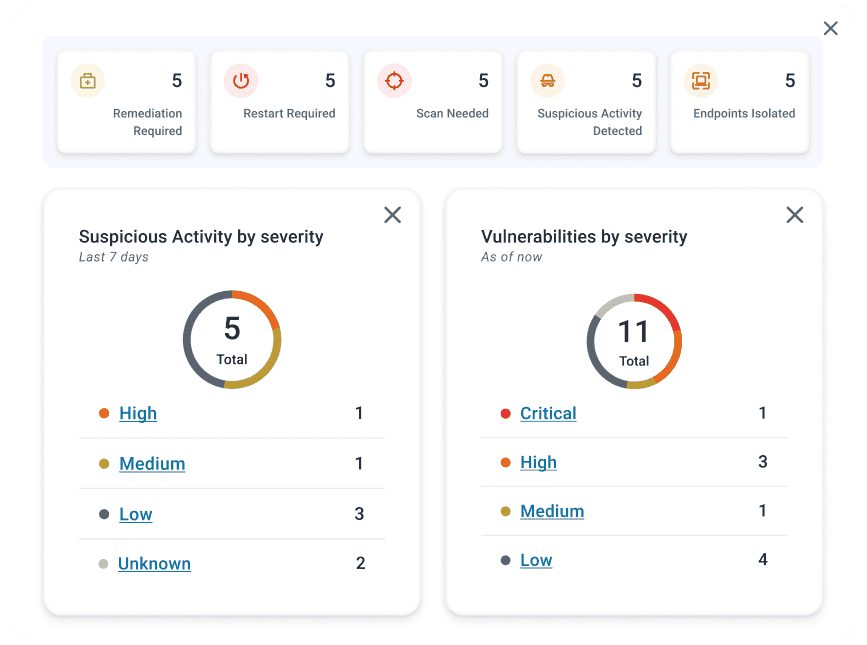Select the Scan Needed summary card label

[452, 114]
